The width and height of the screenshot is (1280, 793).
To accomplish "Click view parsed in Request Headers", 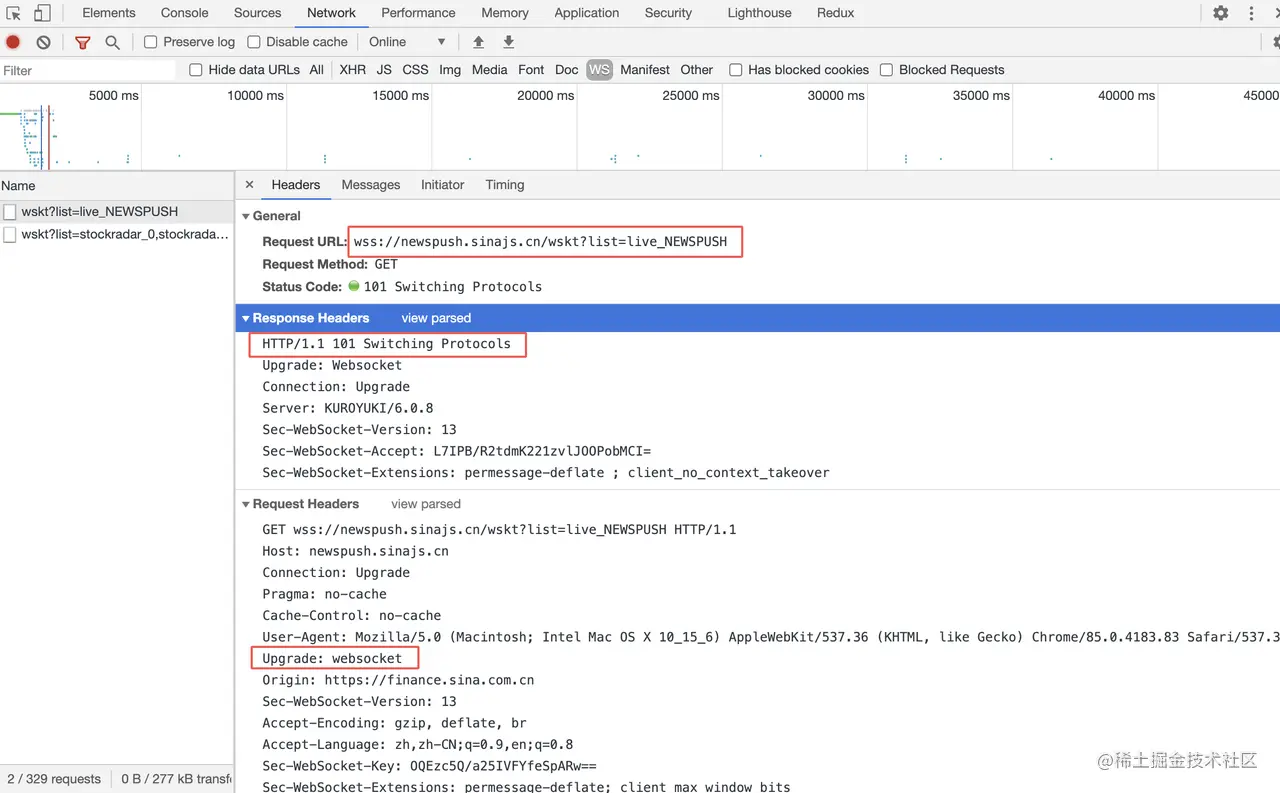I will (x=426, y=504).
